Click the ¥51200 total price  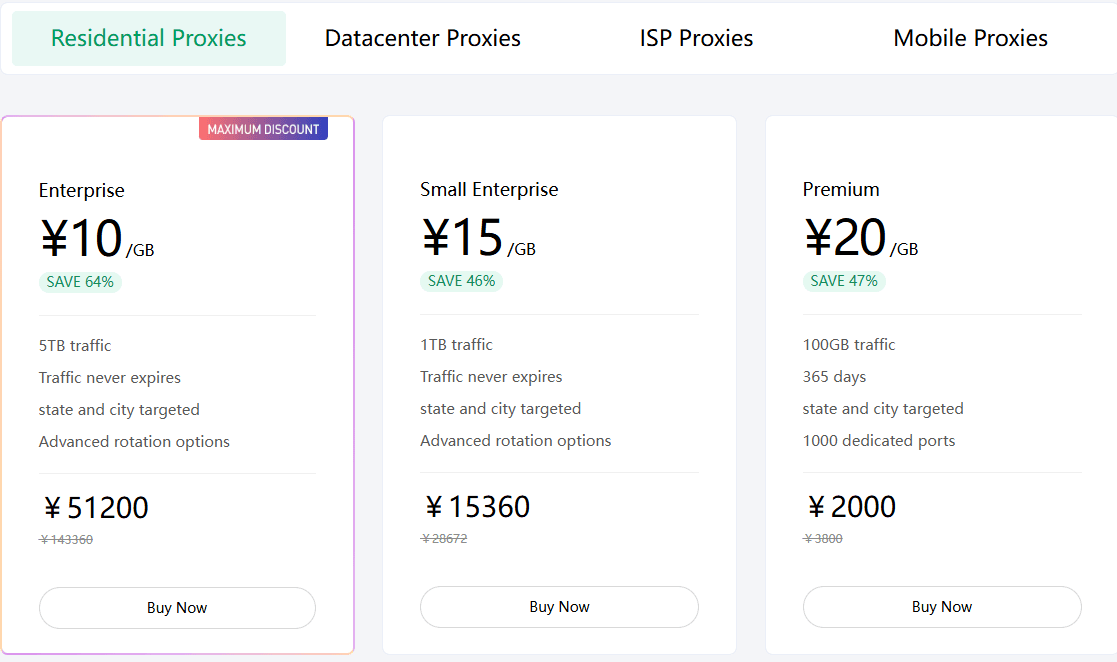click(95, 508)
